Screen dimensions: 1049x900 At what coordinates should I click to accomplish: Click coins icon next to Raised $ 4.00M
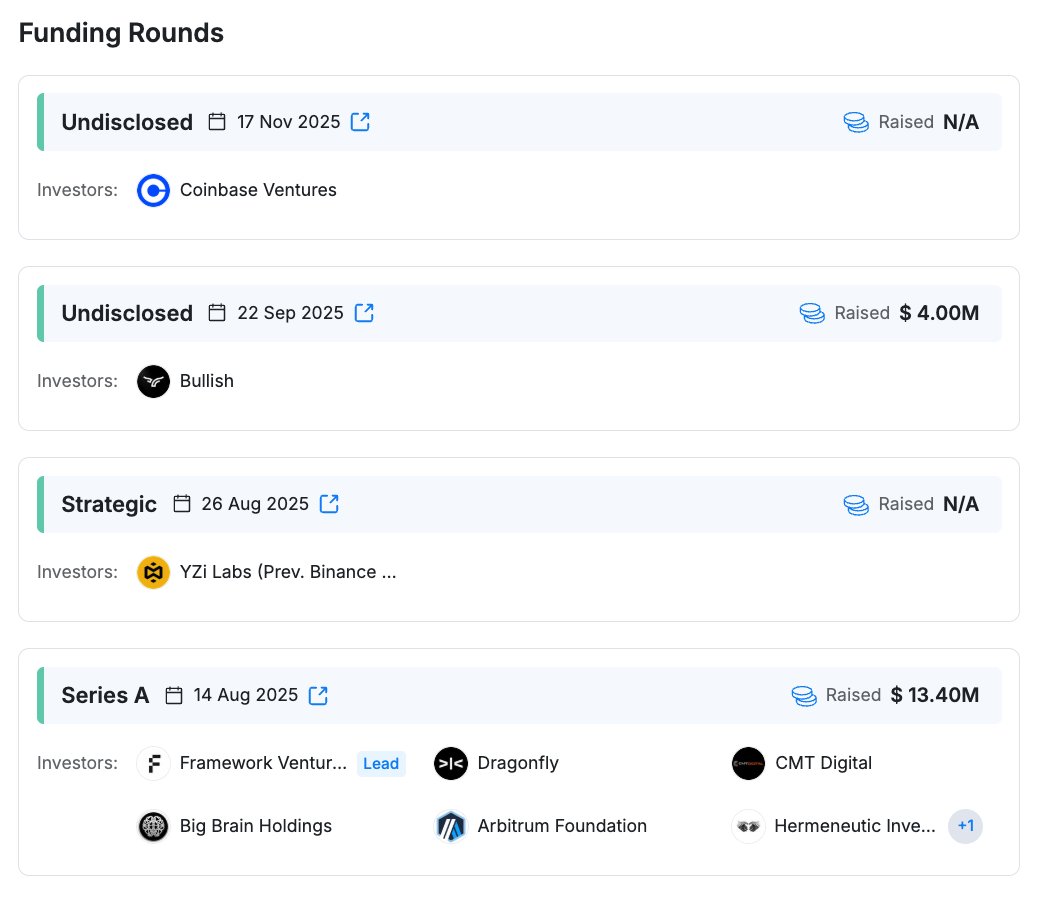pos(812,313)
